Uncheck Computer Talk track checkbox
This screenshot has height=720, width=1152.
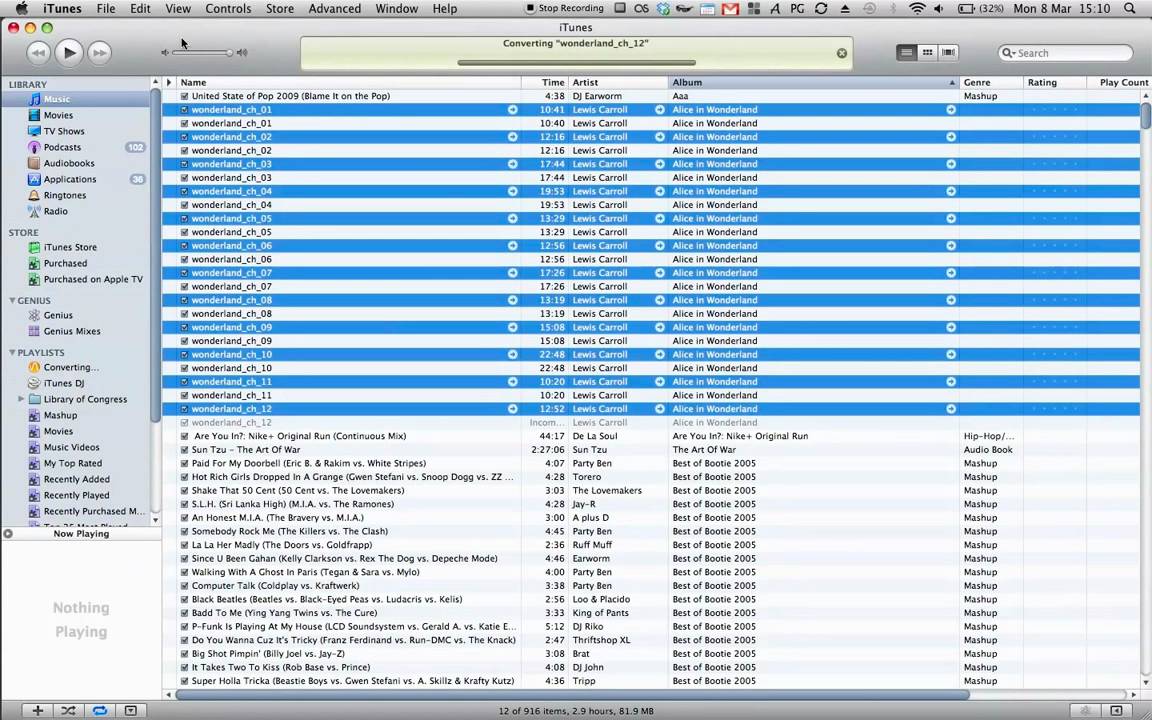184,586
